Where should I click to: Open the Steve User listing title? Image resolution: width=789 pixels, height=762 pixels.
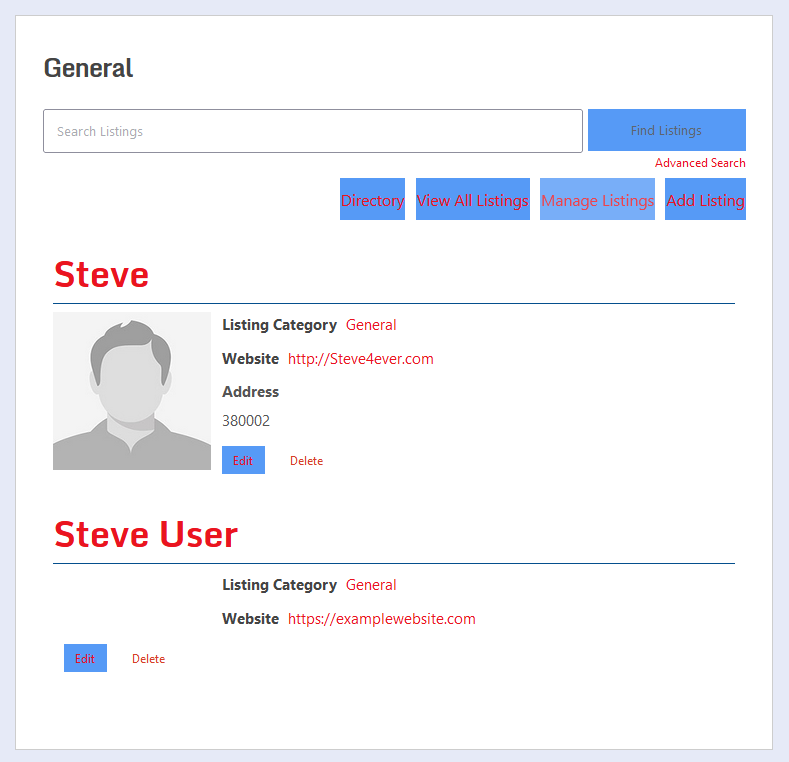(146, 535)
